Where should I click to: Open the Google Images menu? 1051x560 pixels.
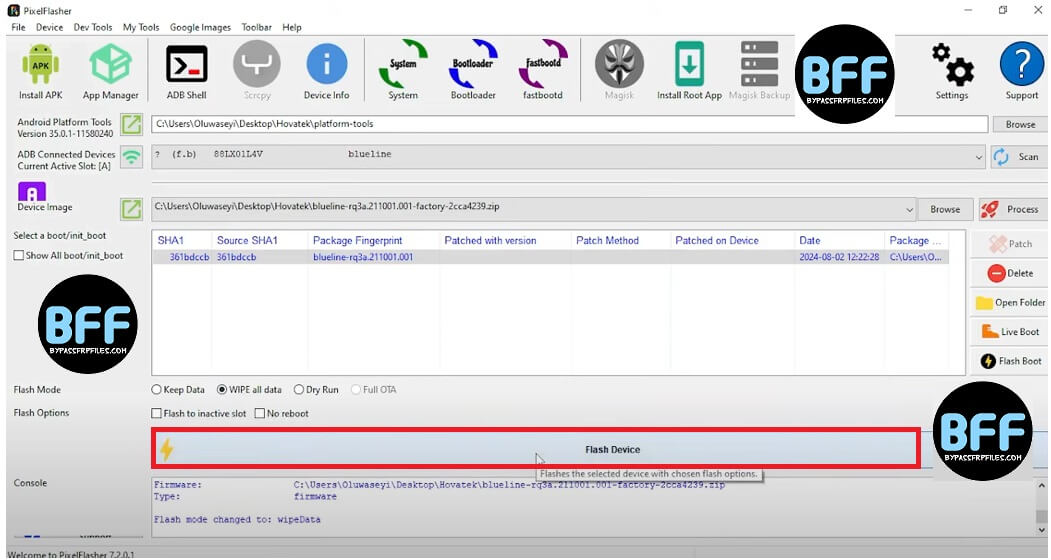[x=200, y=27]
